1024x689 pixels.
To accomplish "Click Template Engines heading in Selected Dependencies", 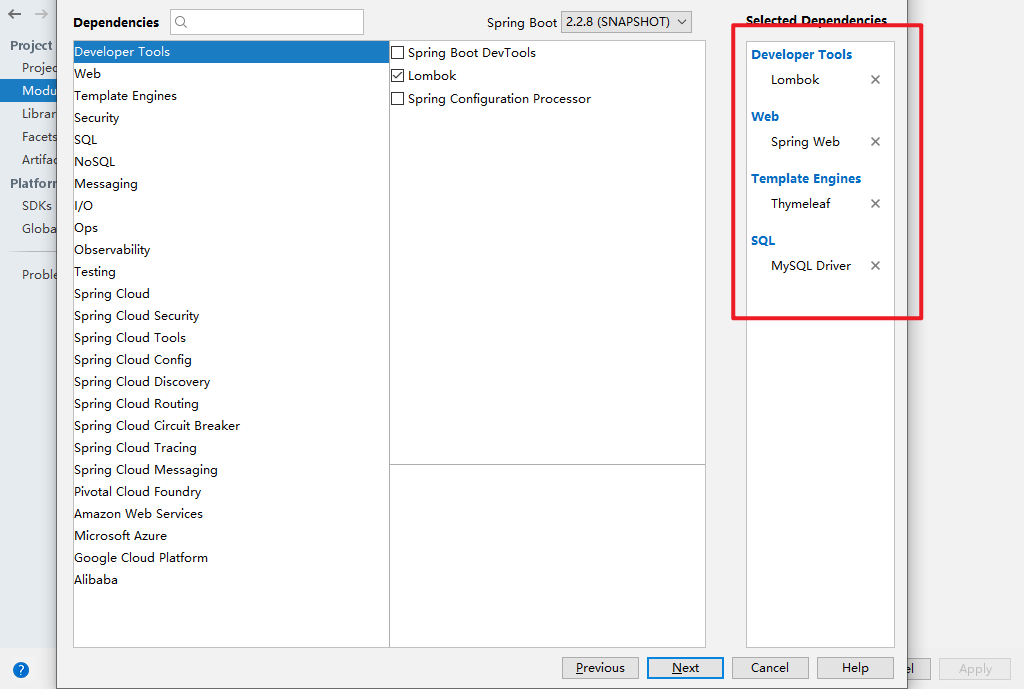I will [x=806, y=178].
